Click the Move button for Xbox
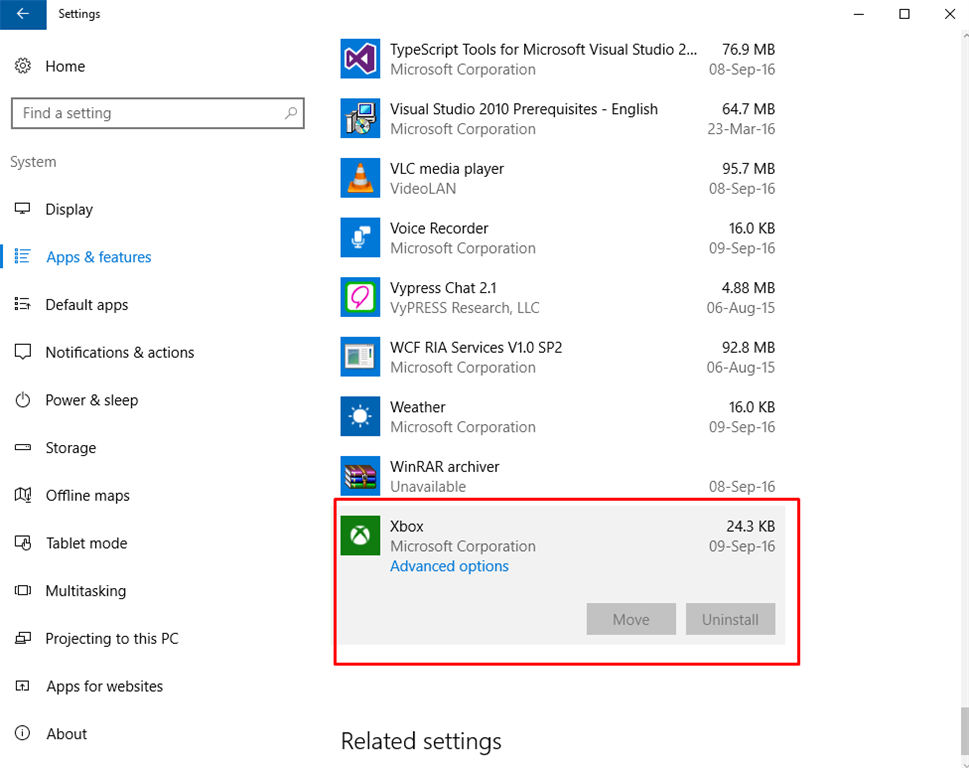This screenshot has height=768, width=969. click(x=631, y=619)
